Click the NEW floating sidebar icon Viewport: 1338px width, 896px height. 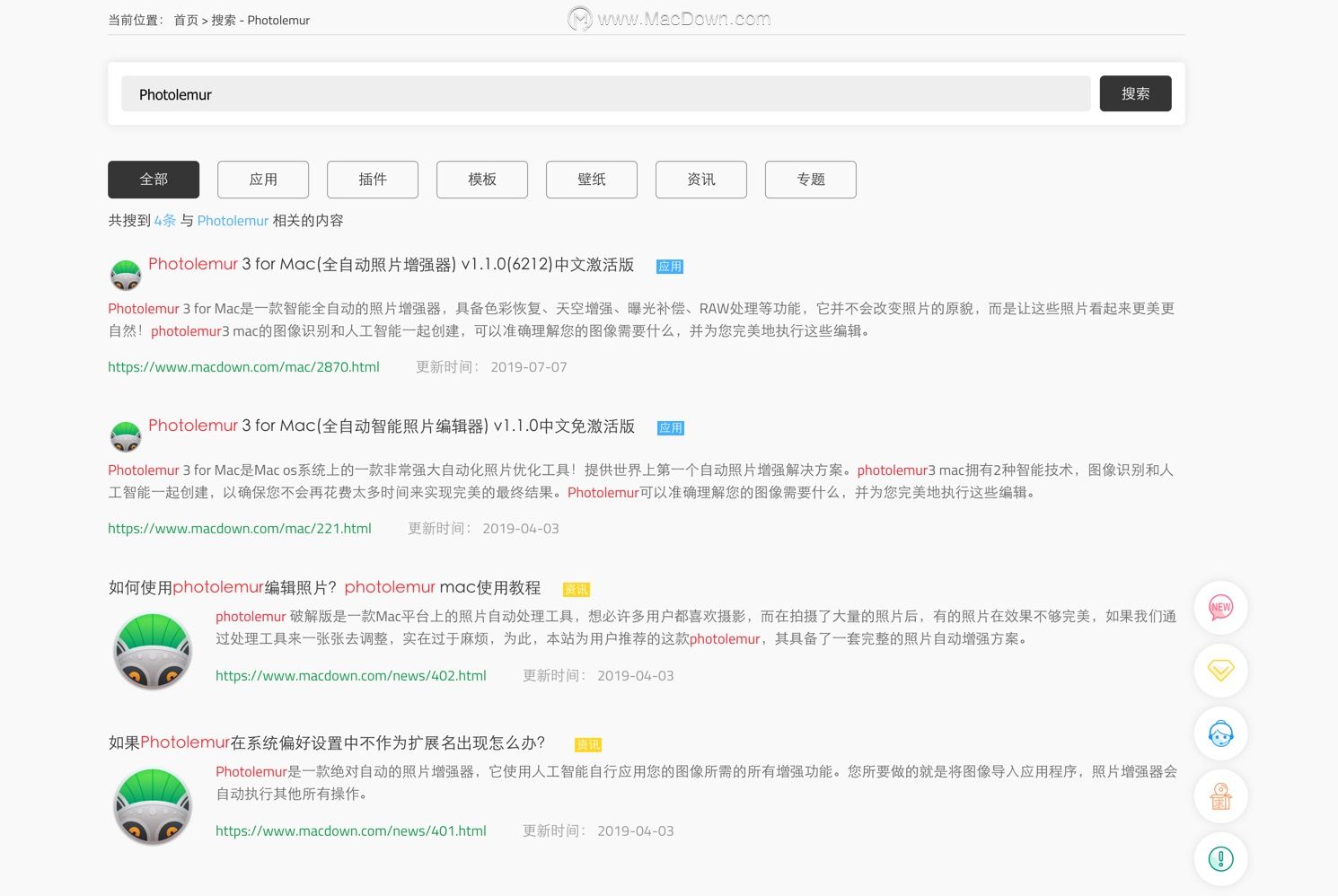click(x=1220, y=608)
